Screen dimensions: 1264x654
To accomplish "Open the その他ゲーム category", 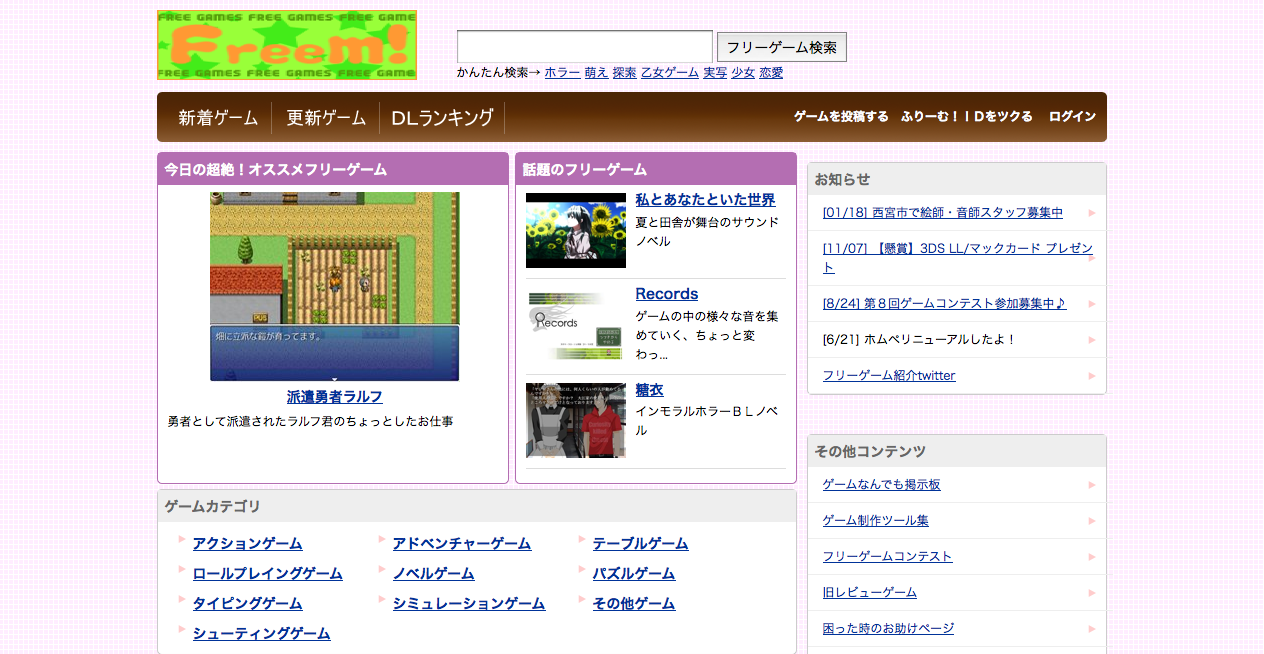I will [634, 604].
